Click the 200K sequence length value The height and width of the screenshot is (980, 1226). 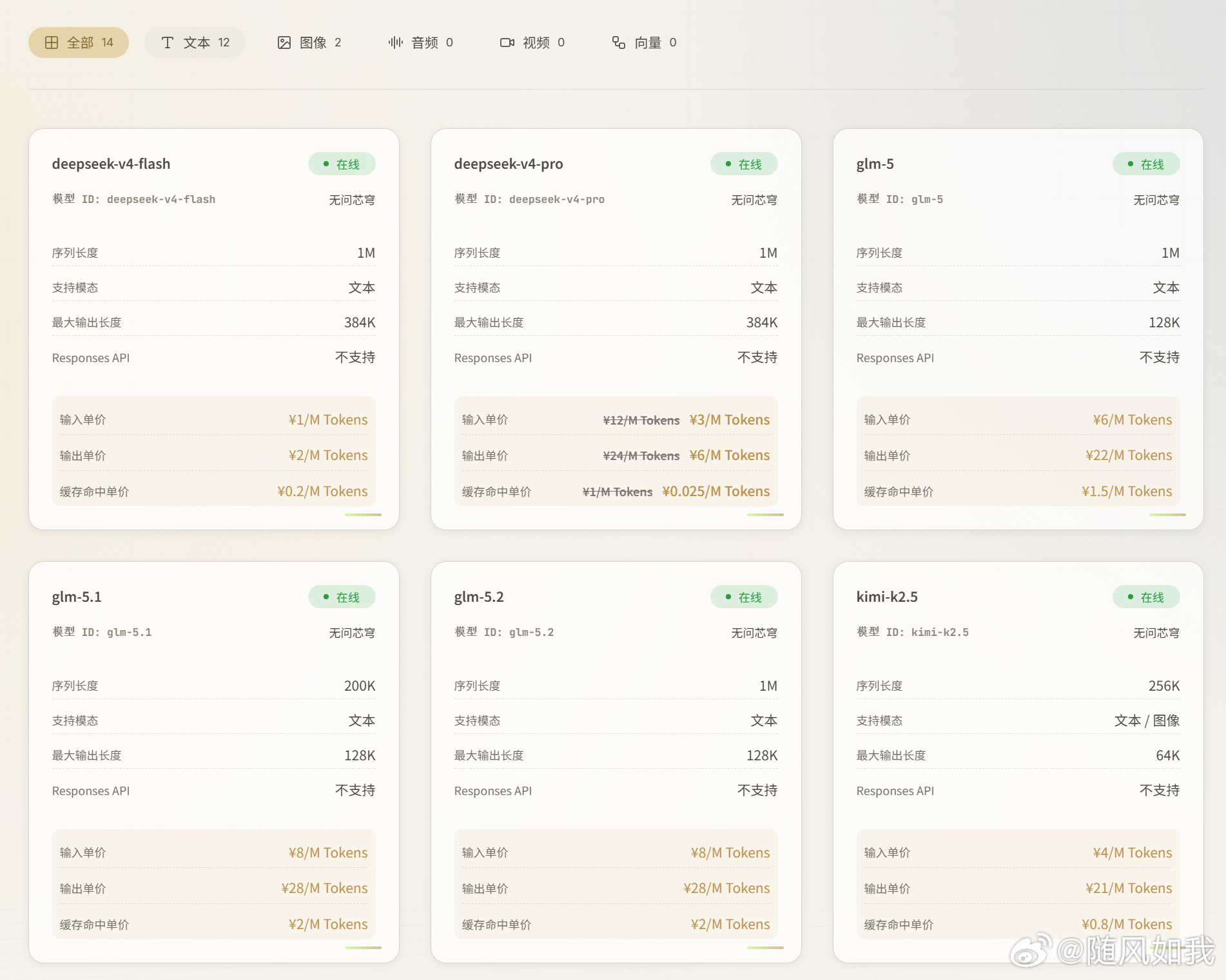[360, 686]
